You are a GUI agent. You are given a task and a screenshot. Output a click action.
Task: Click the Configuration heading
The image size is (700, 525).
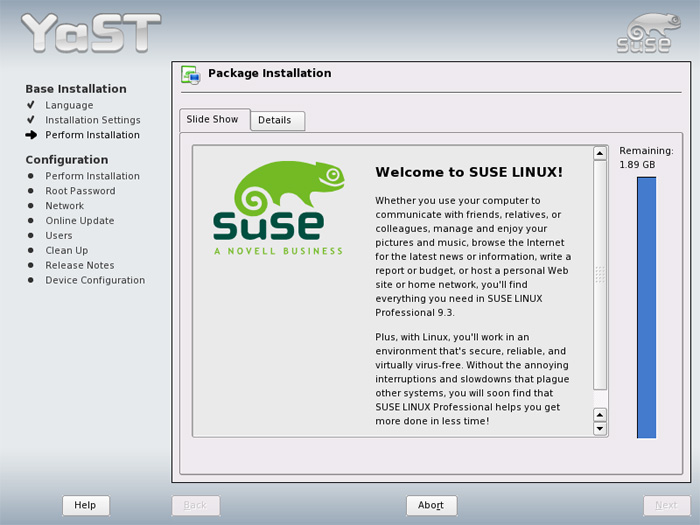click(x=67, y=160)
